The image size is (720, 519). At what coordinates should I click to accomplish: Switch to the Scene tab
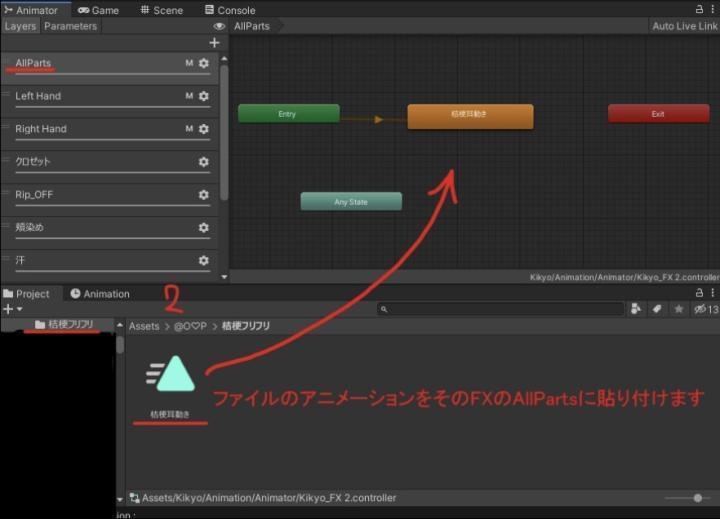tap(162, 10)
